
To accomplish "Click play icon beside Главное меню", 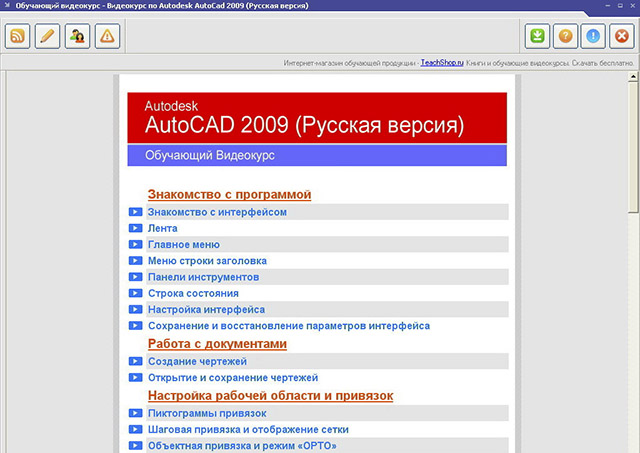I will pyautogui.click(x=136, y=244).
